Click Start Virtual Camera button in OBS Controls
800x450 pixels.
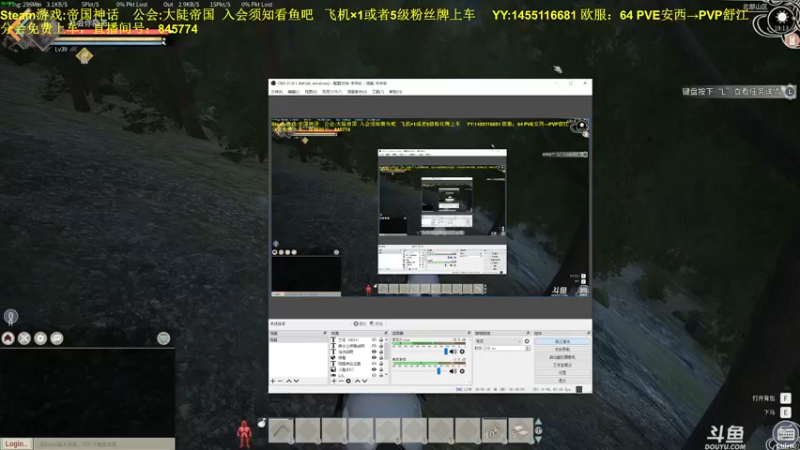(x=562, y=357)
